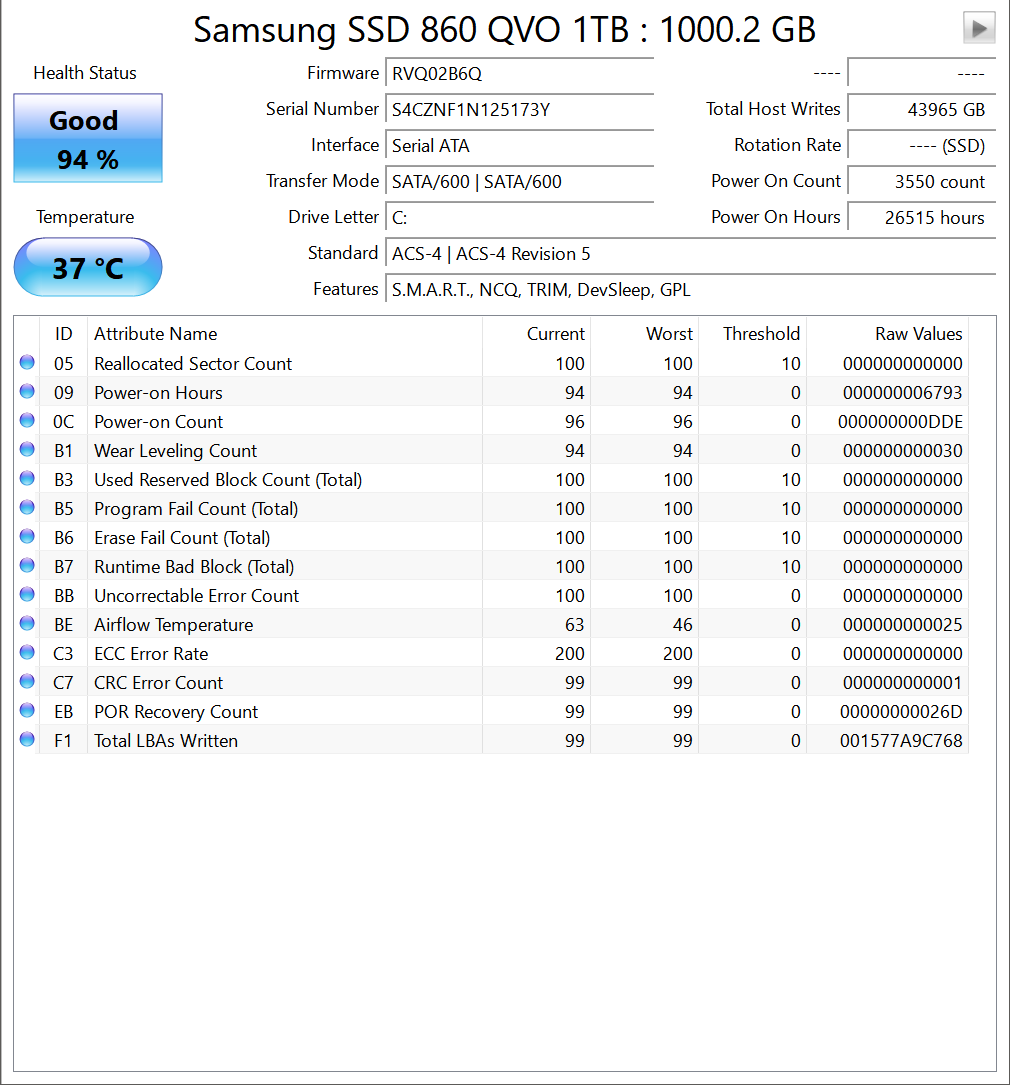Click raw value 000000000DDE

(900, 421)
